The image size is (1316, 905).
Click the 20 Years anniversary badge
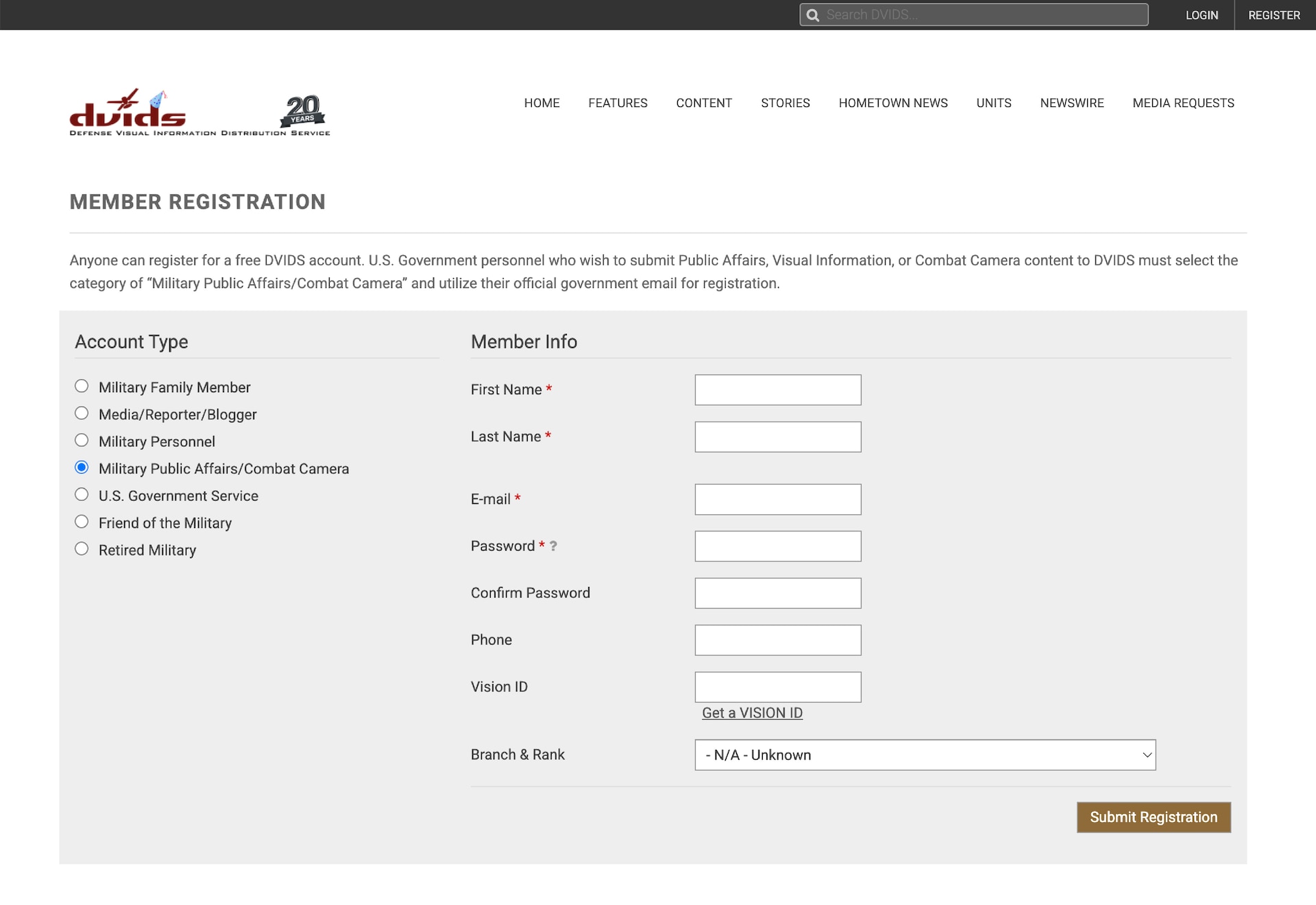click(x=302, y=110)
